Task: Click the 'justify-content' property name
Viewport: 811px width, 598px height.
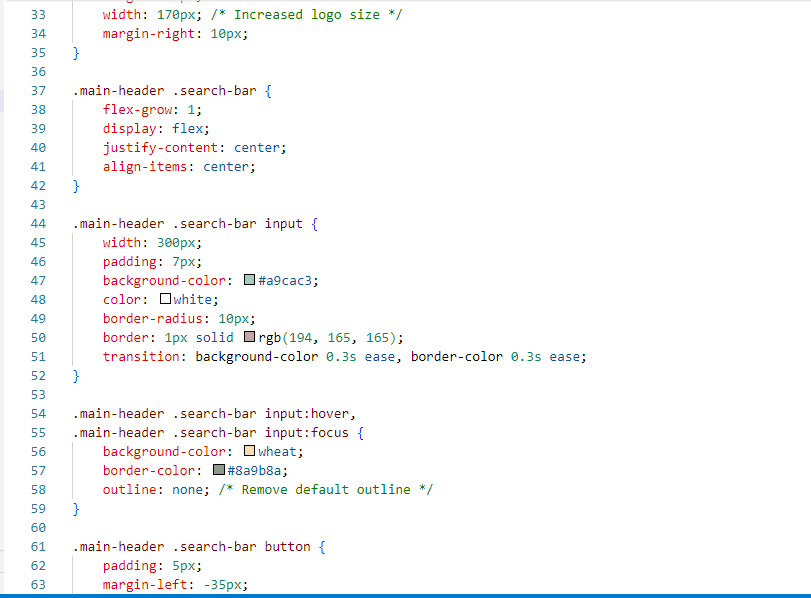Action: pos(160,148)
